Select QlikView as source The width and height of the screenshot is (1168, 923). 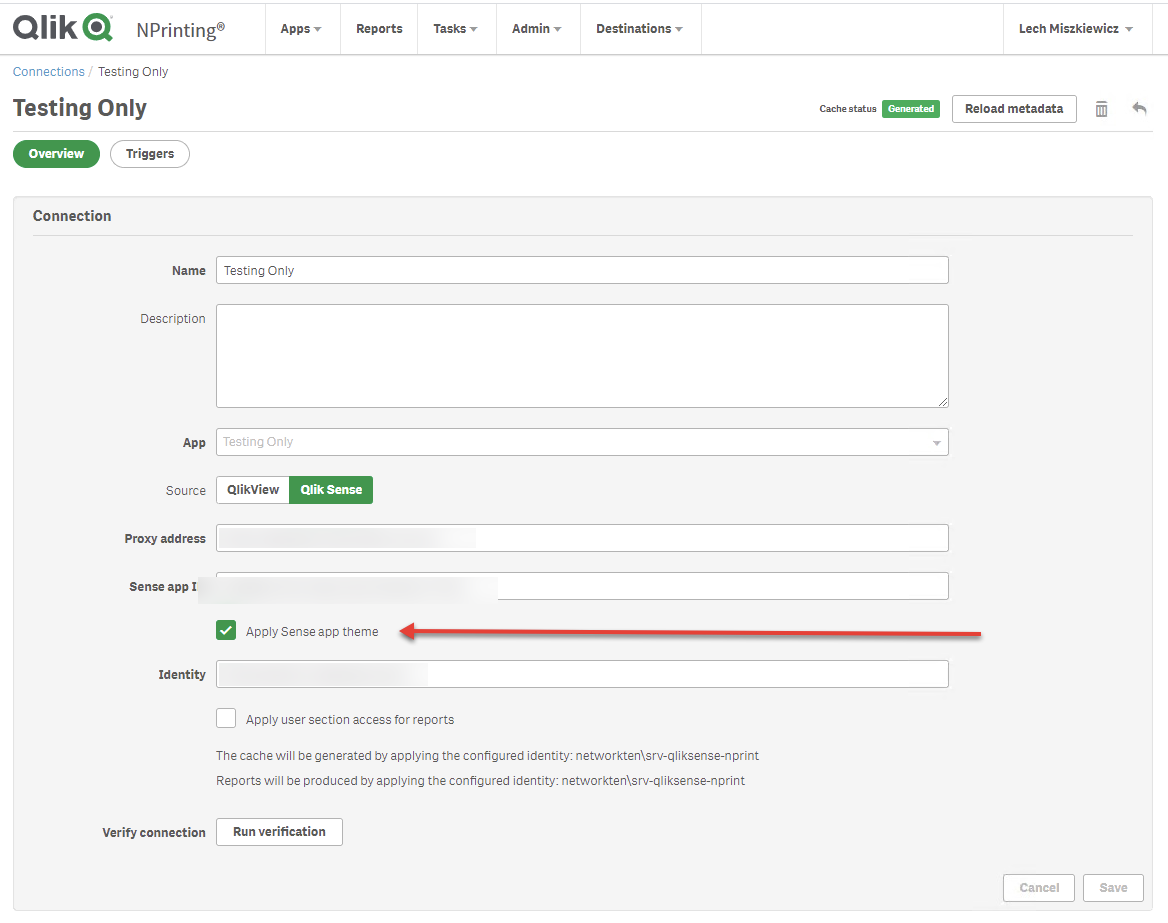point(253,490)
